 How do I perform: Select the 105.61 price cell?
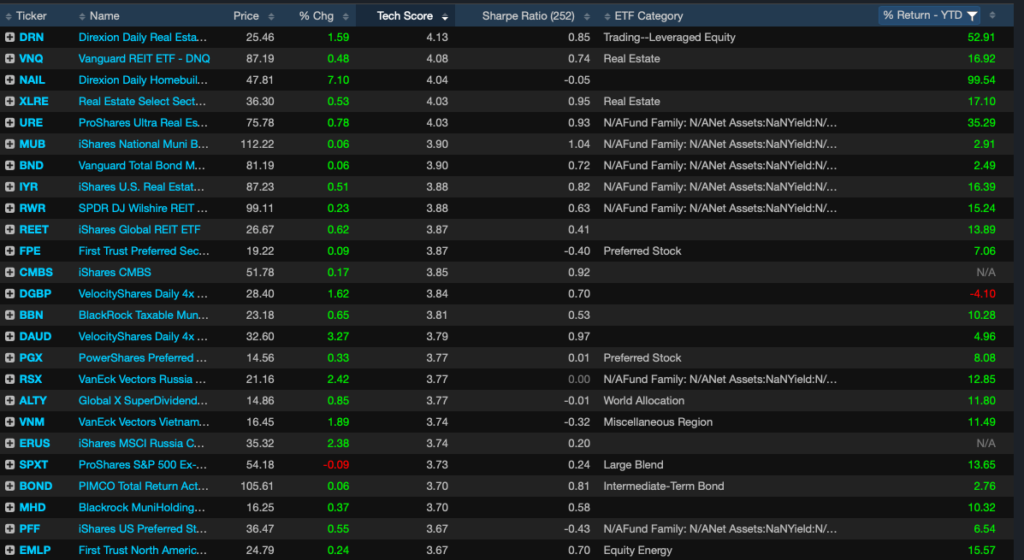257,486
